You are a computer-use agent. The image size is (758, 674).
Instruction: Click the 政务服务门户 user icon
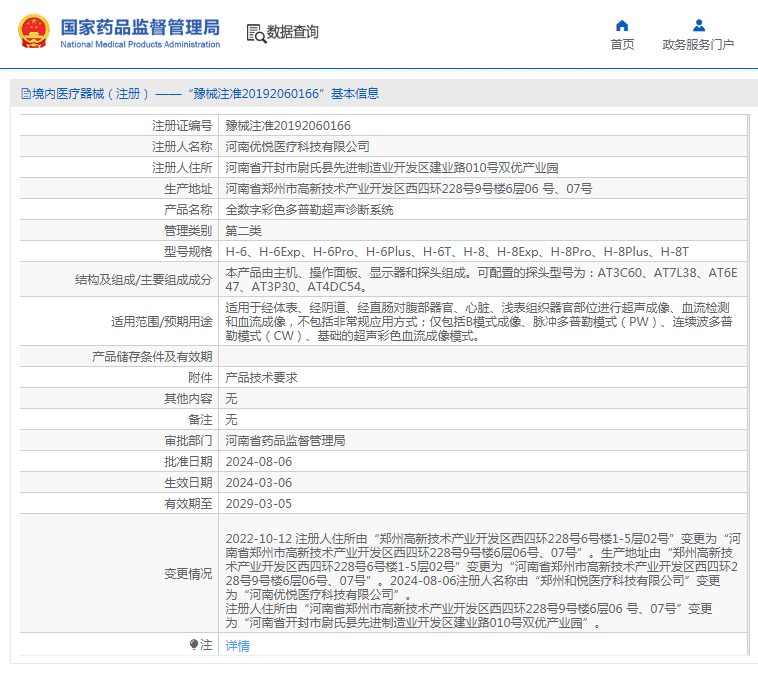pyautogui.click(x=699, y=25)
